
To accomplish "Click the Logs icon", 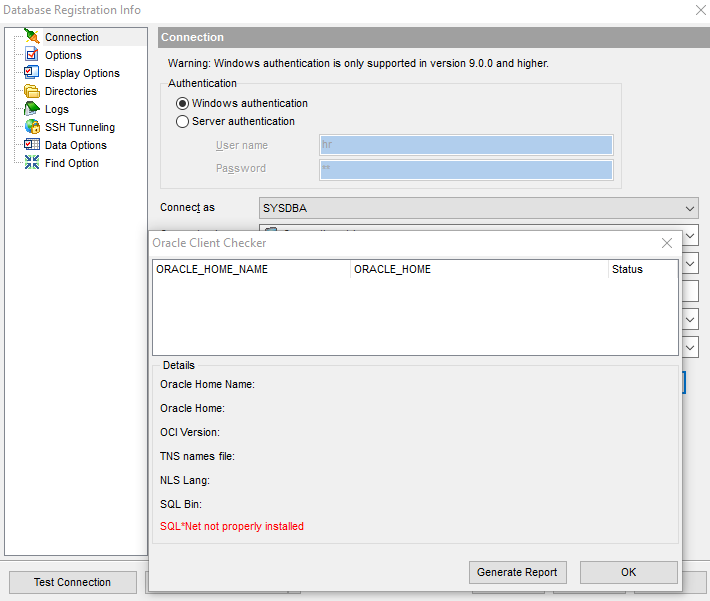I will pyautogui.click(x=32, y=109).
